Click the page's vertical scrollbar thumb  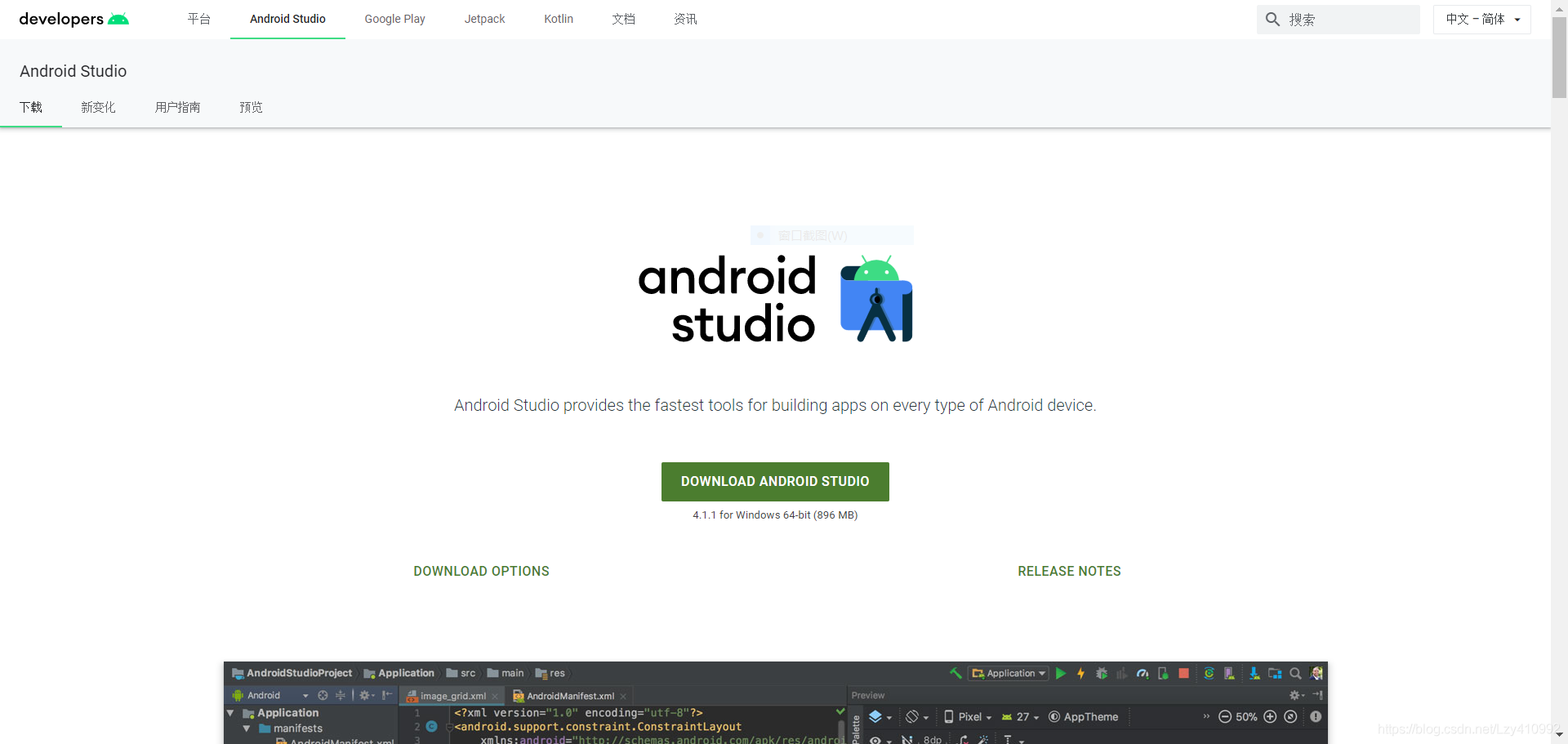pyautogui.click(x=1559, y=57)
